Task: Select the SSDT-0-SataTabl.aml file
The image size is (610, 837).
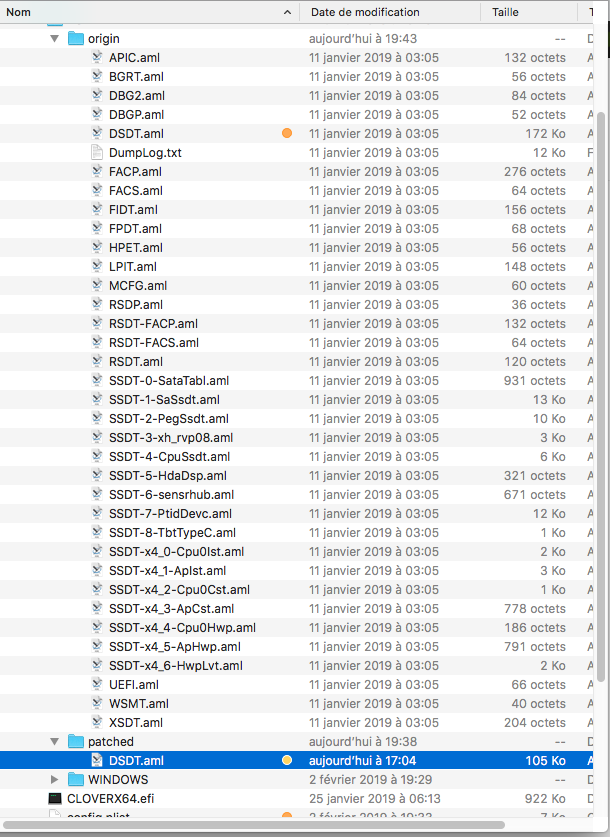Action: [168, 381]
